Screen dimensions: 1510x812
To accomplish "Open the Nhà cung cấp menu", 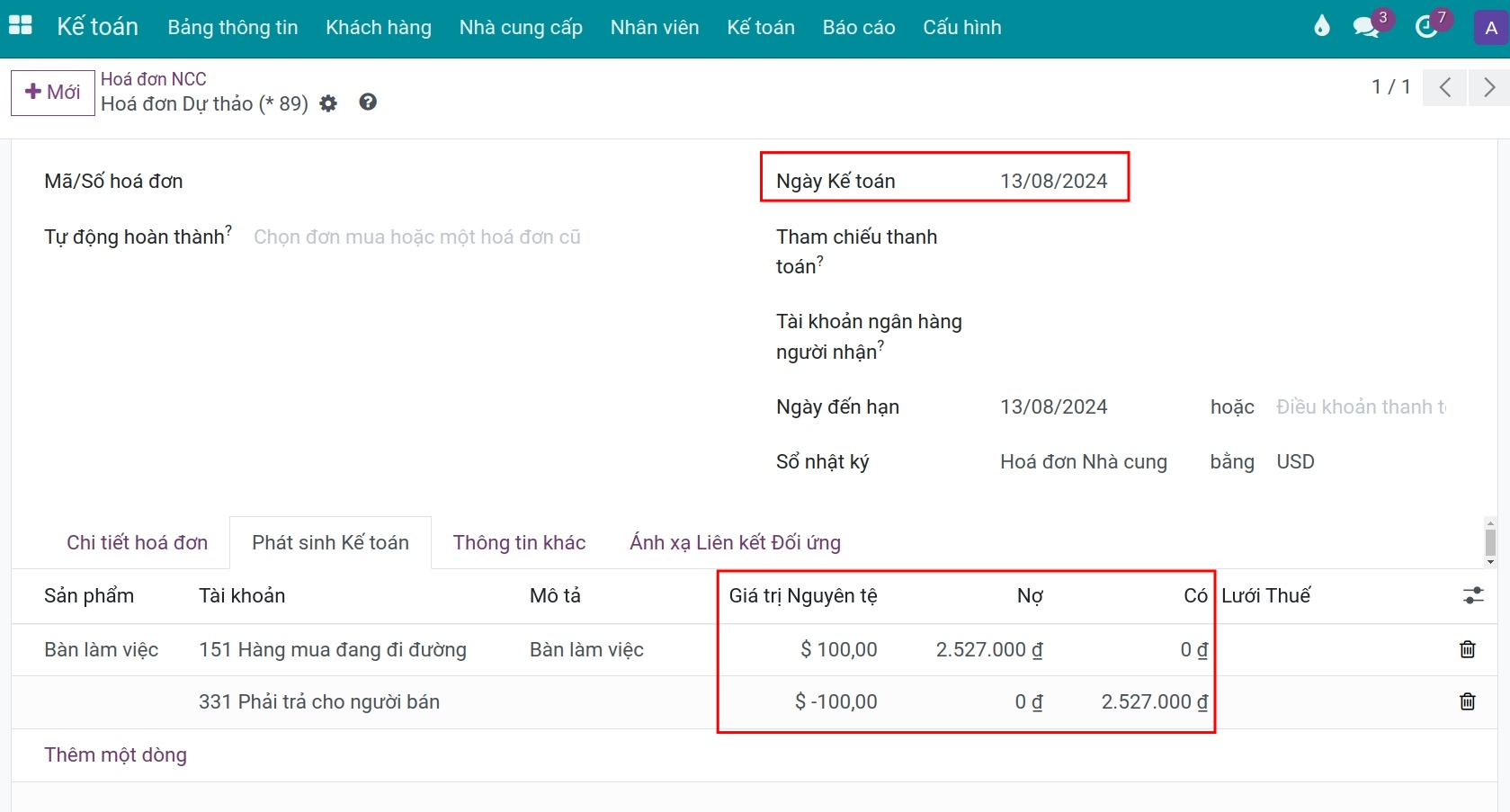I will [x=520, y=28].
